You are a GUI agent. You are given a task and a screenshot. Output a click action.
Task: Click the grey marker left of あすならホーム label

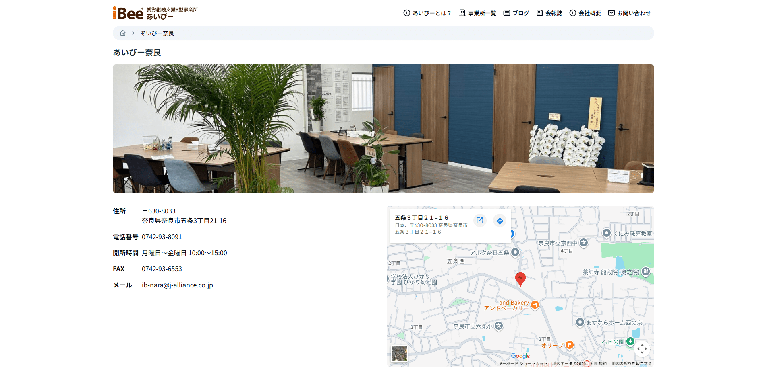point(580,322)
